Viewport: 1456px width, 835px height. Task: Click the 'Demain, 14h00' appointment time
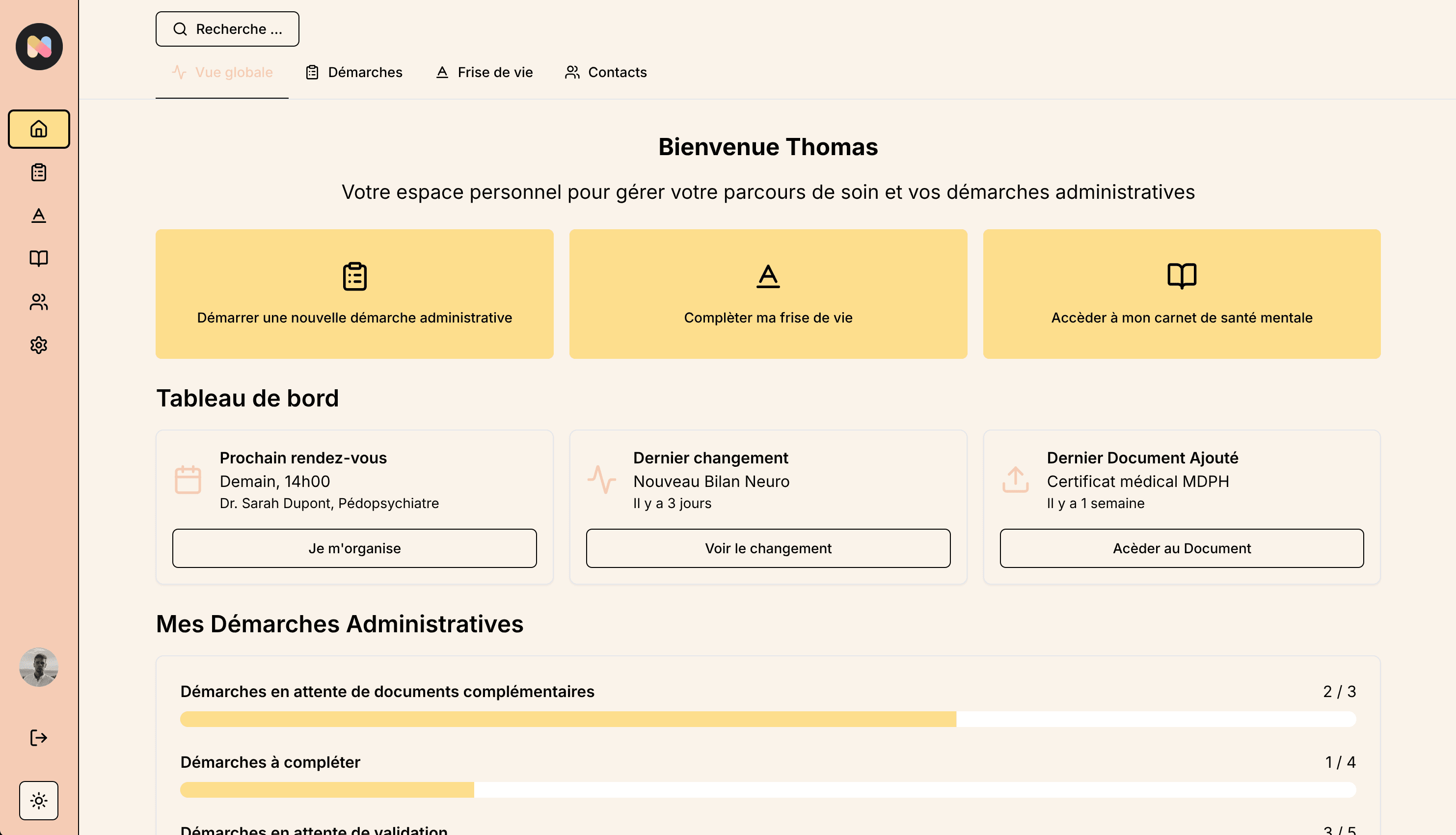tap(275, 481)
